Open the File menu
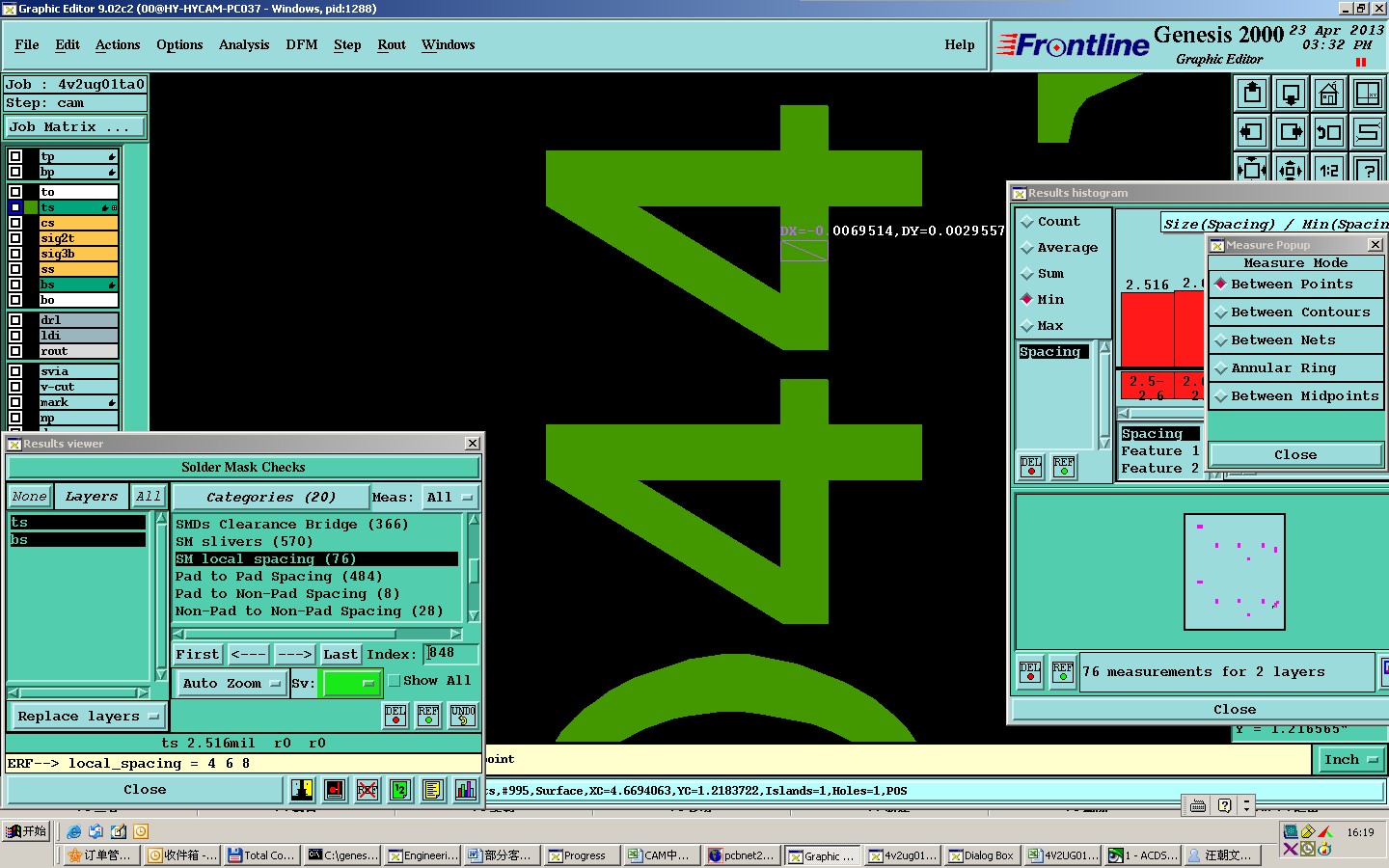The height and width of the screenshot is (868, 1389). [x=27, y=45]
